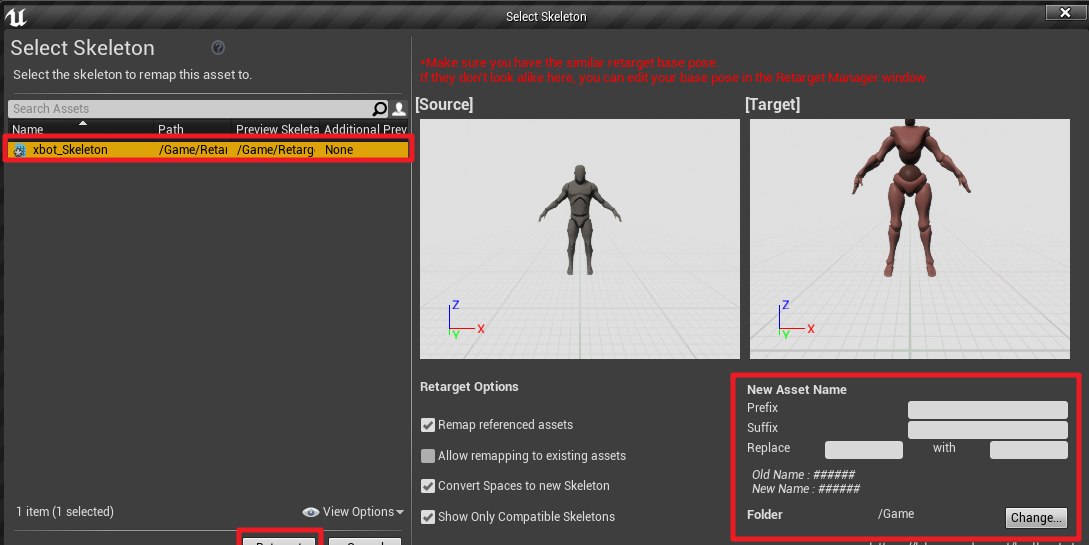Open the View Options dropdown
The width and height of the screenshot is (1089, 545).
(363, 512)
